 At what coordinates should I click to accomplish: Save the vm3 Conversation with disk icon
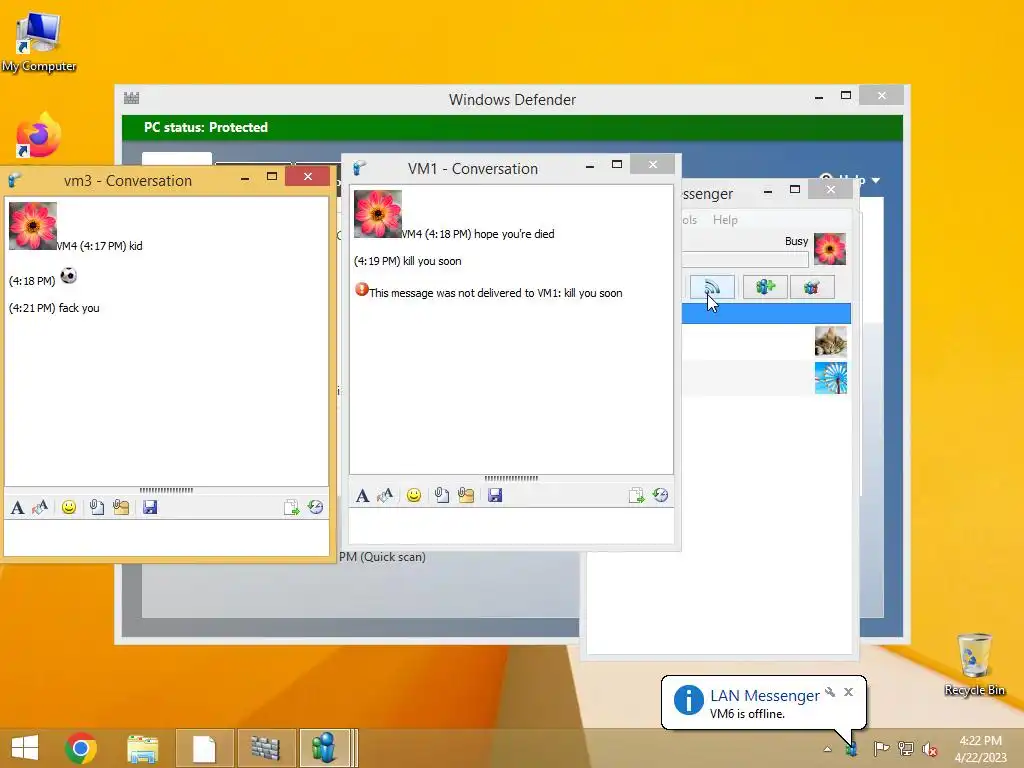tap(150, 507)
